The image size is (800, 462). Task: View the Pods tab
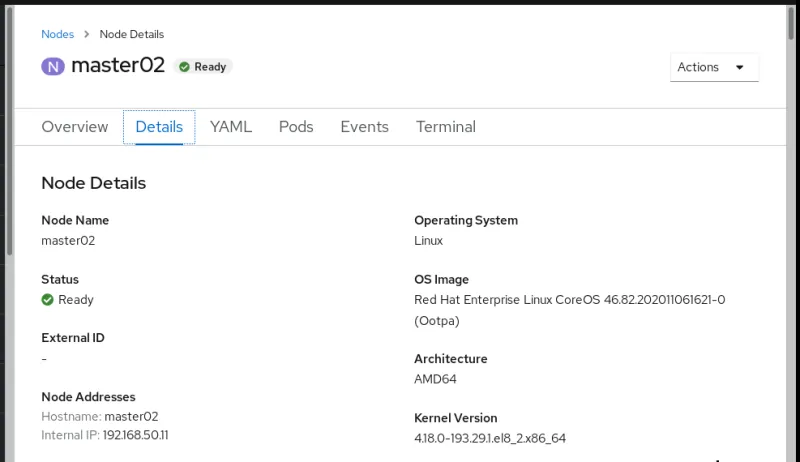[x=296, y=127]
